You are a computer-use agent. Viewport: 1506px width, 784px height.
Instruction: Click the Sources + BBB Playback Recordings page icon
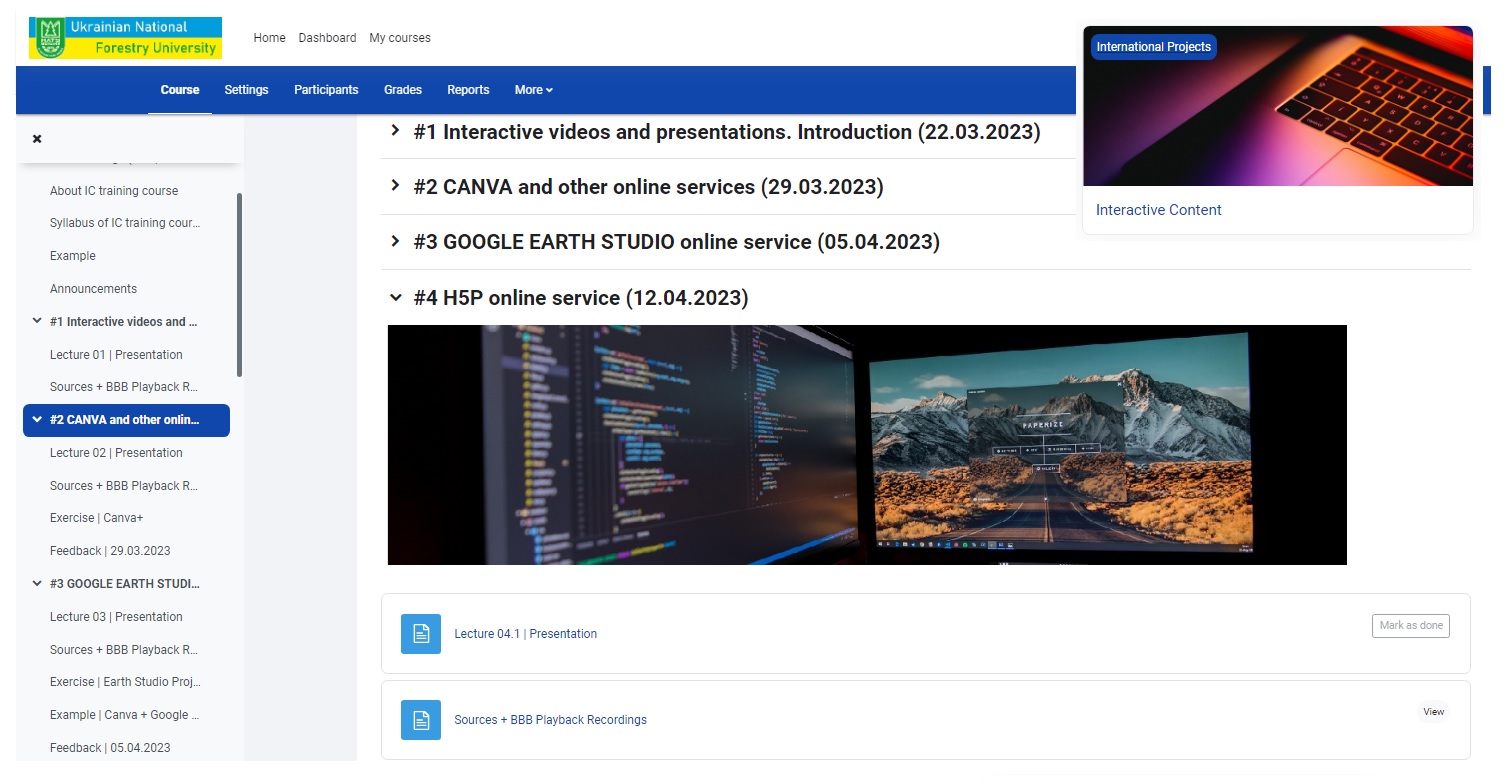tap(421, 720)
